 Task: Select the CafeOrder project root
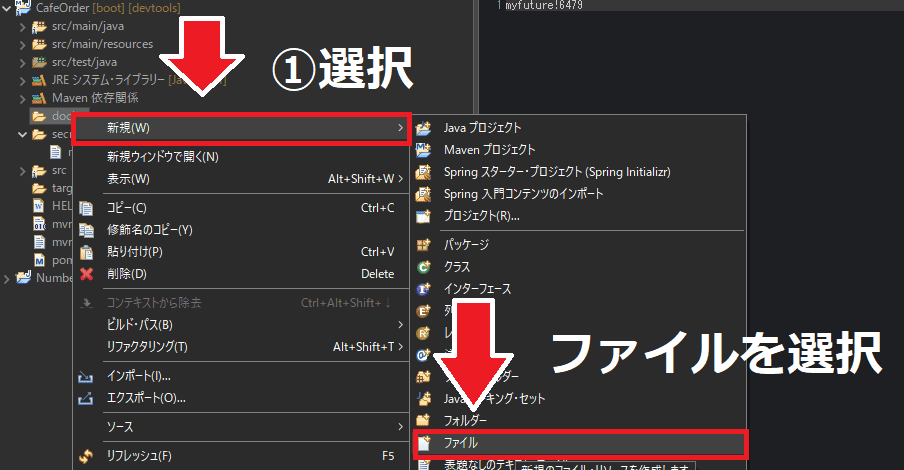pyautogui.click(x=62, y=8)
